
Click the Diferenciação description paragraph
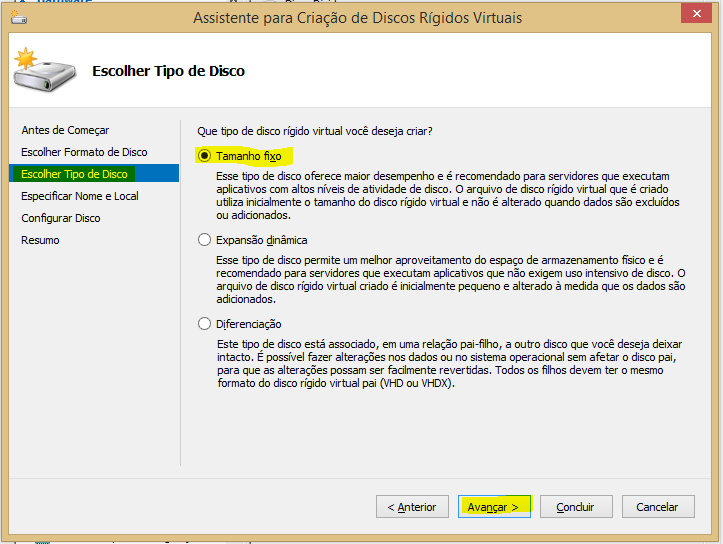pyautogui.click(x=450, y=363)
